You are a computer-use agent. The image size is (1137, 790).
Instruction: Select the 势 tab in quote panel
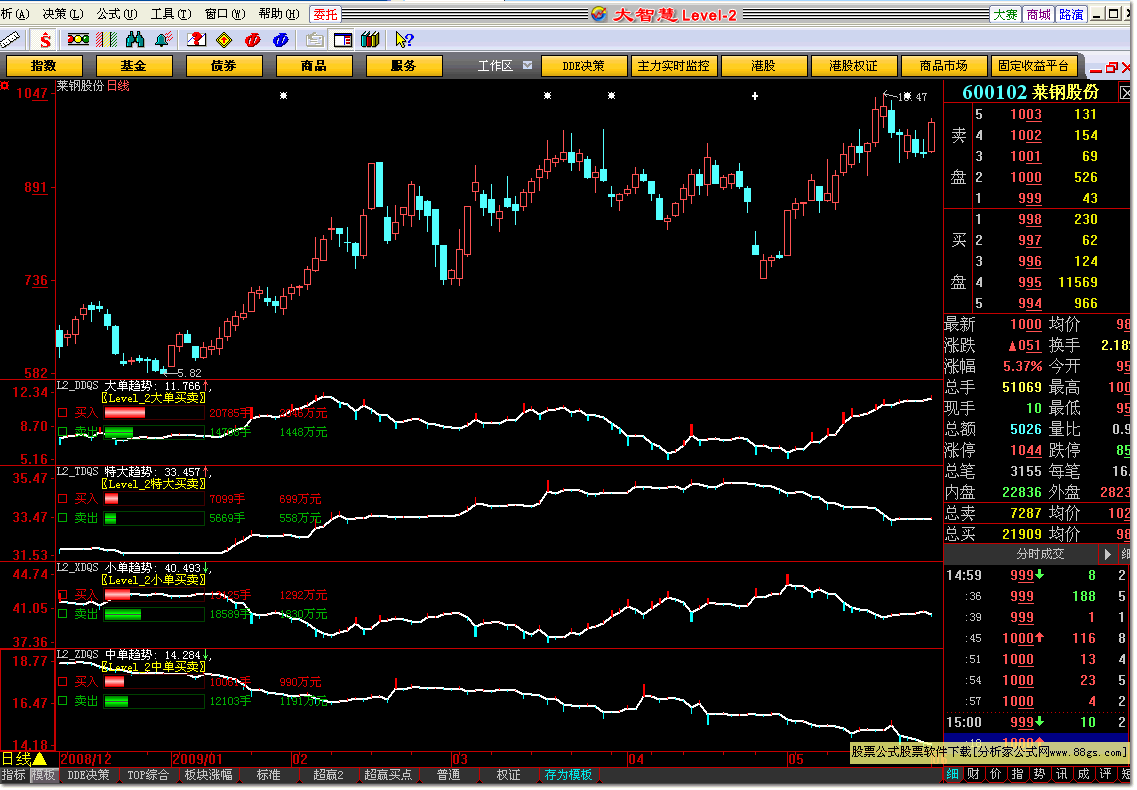pyautogui.click(x=1039, y=775)
